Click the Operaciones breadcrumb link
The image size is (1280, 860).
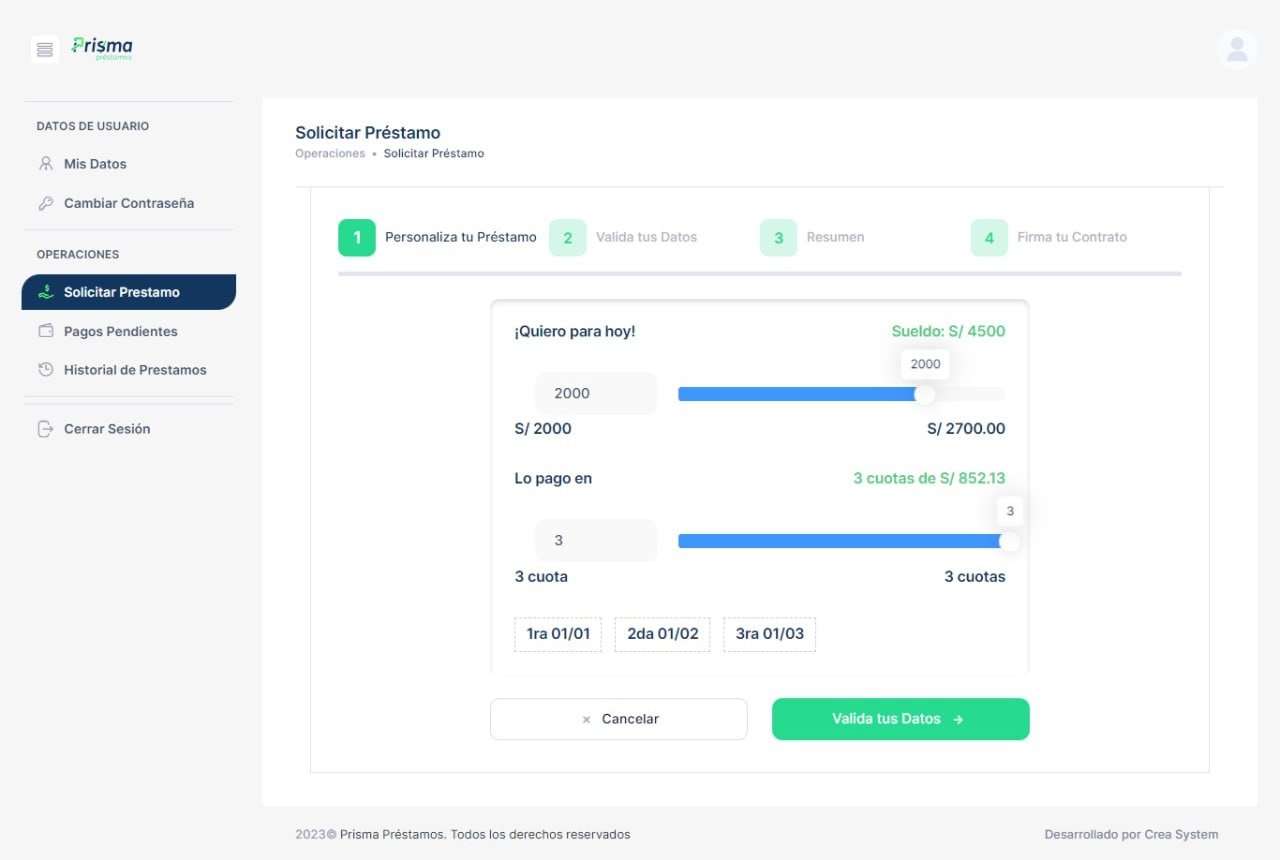click(x=330, y=154)
